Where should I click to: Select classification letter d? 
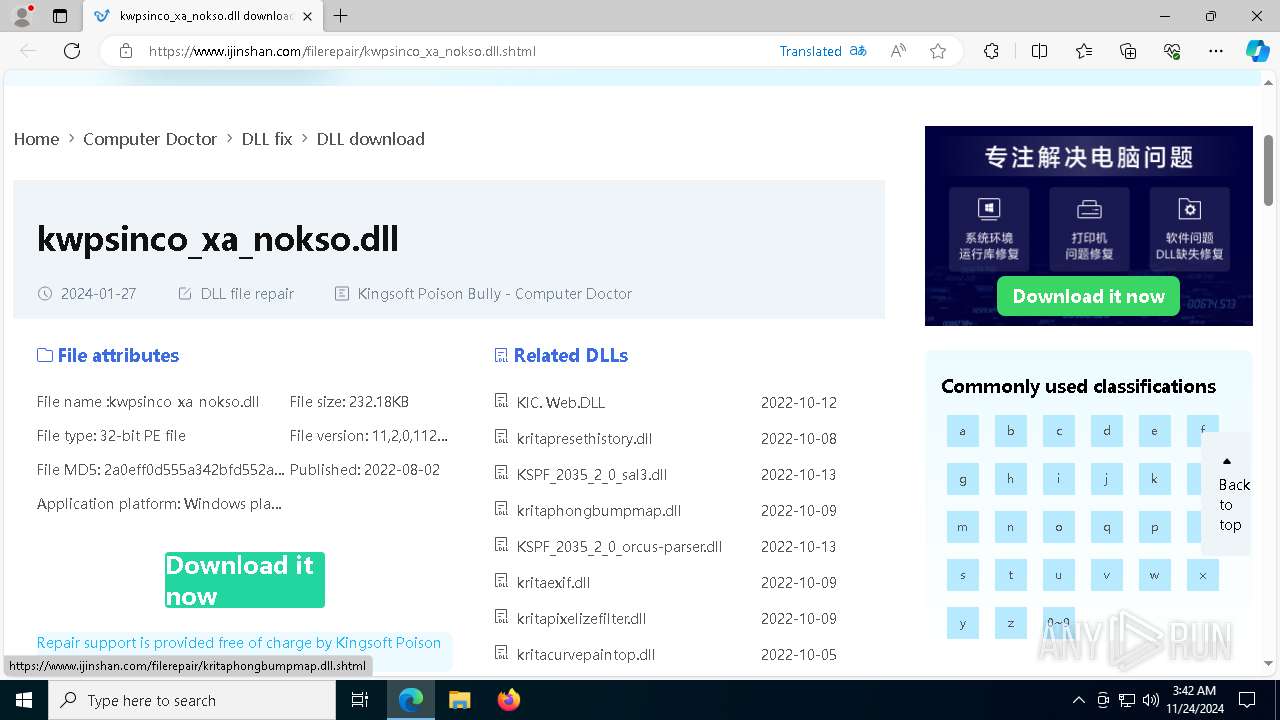tap(1107, 431)
